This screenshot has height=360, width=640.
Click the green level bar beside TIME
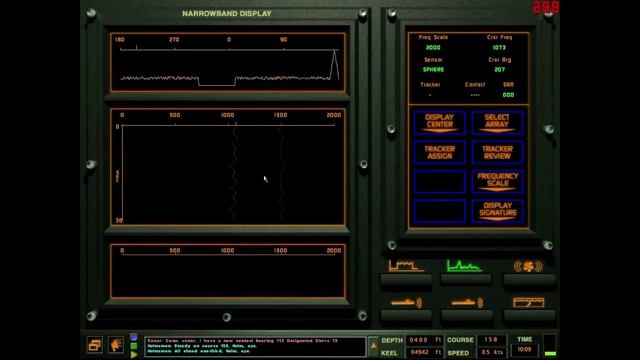click(x=550, y=353)
